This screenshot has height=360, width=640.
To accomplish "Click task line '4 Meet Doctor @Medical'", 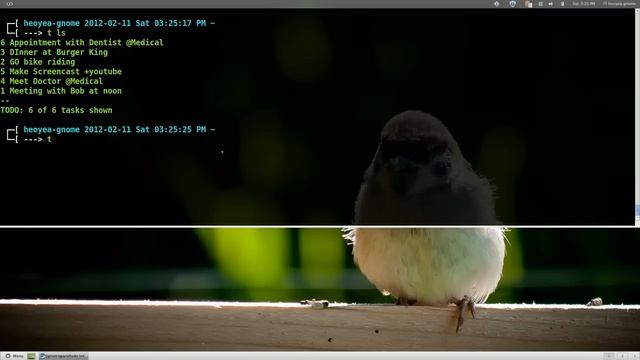I will tap(51, 81).
